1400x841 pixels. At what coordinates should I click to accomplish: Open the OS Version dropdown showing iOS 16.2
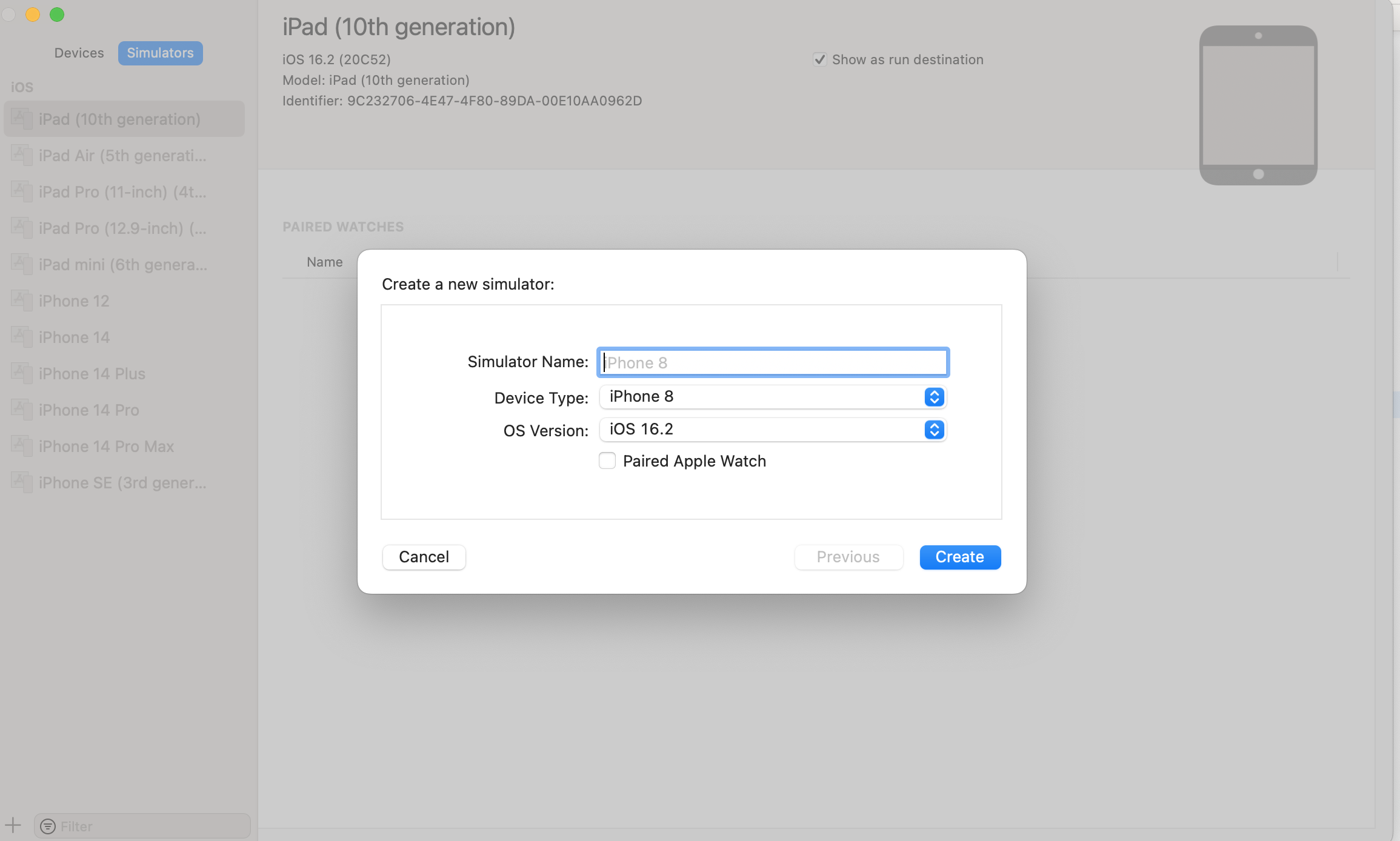(773, 430)
